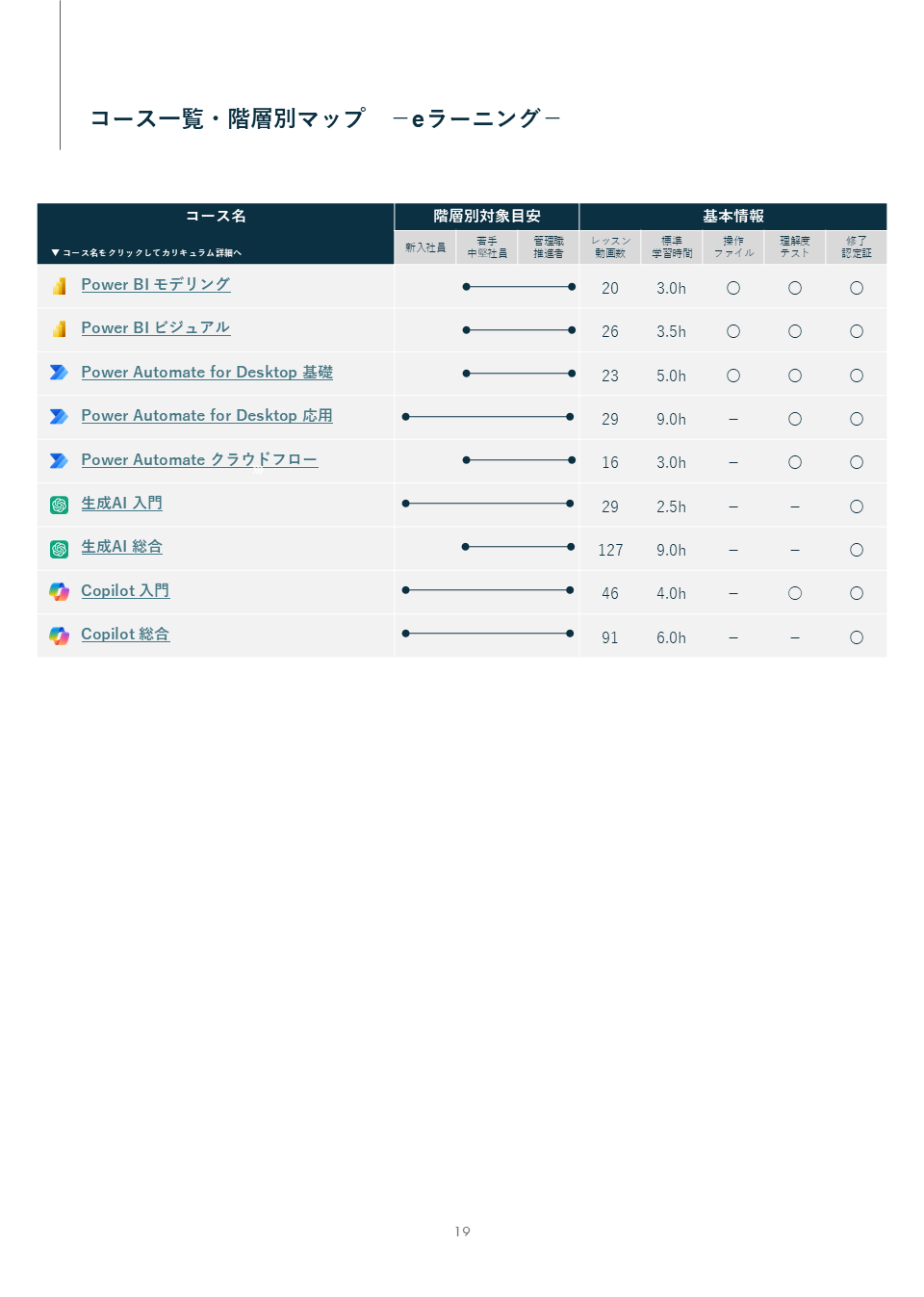Select the 階層別対象目安 header
Screen dimensions: 924x1297
486,217
